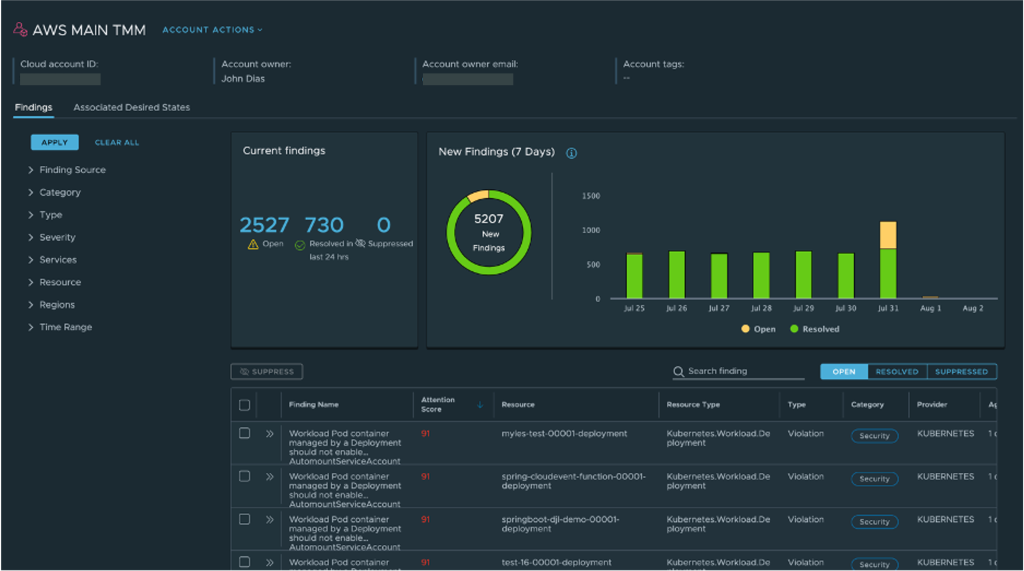
Task: Click Attention Score 91 in springboot-djl-demo row
Action: coord(425,519)
